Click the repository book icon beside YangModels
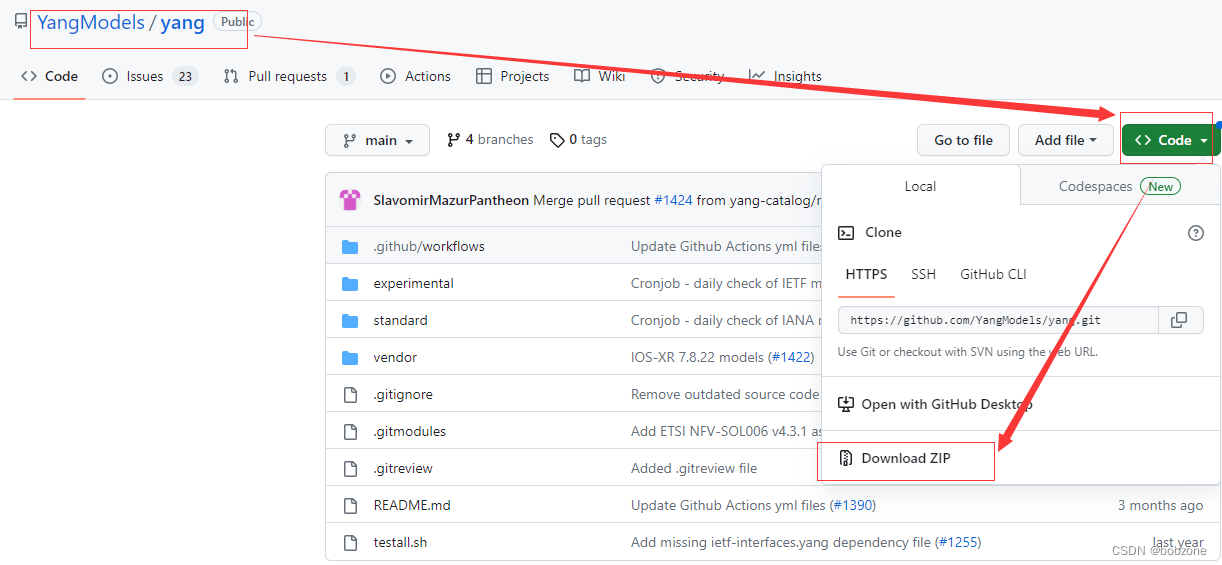The image size is (1222, 565). 21,21
